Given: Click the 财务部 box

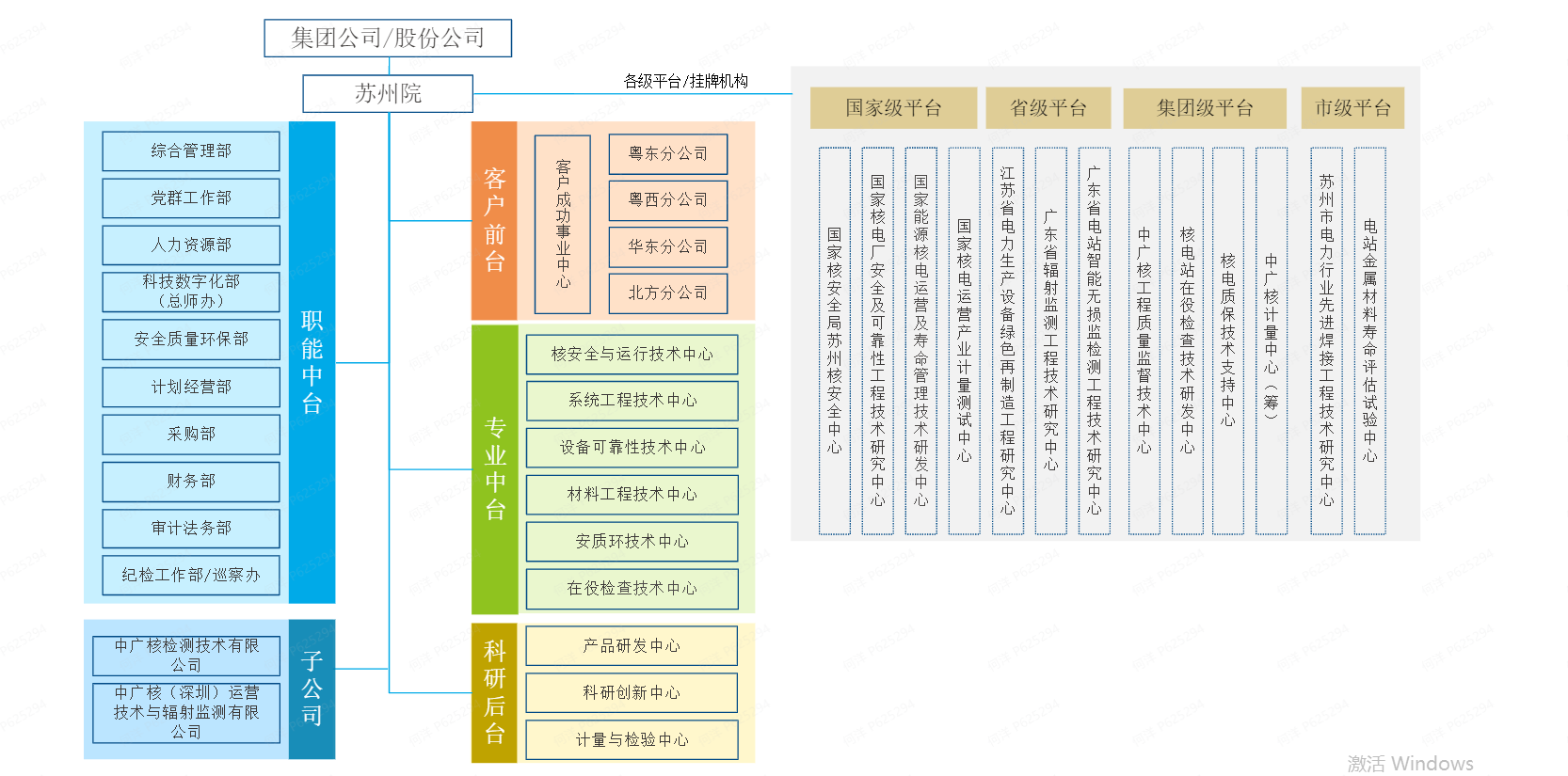Looking at the screenshot, I should click(191, 482).
